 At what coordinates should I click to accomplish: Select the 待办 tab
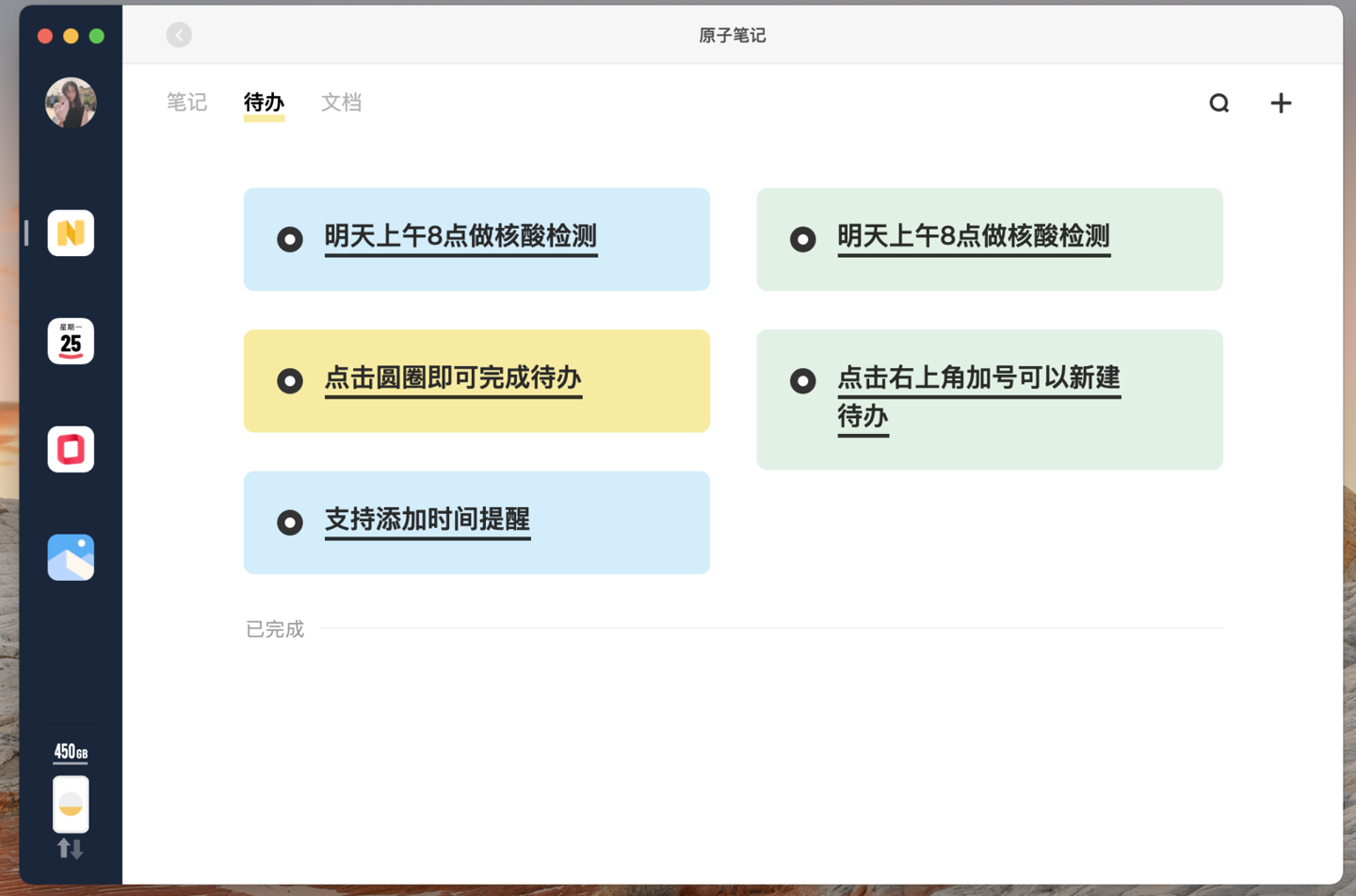[x=264, y=103]
